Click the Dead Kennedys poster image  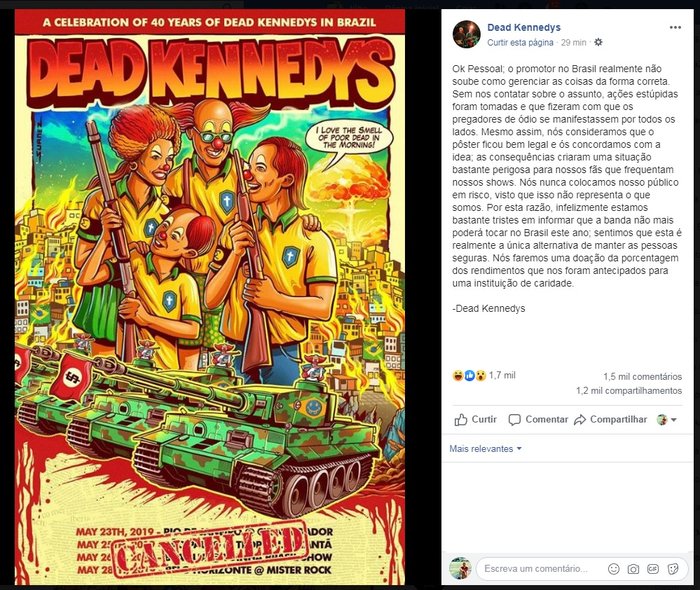pyautogui.click(x=210, y=297)
